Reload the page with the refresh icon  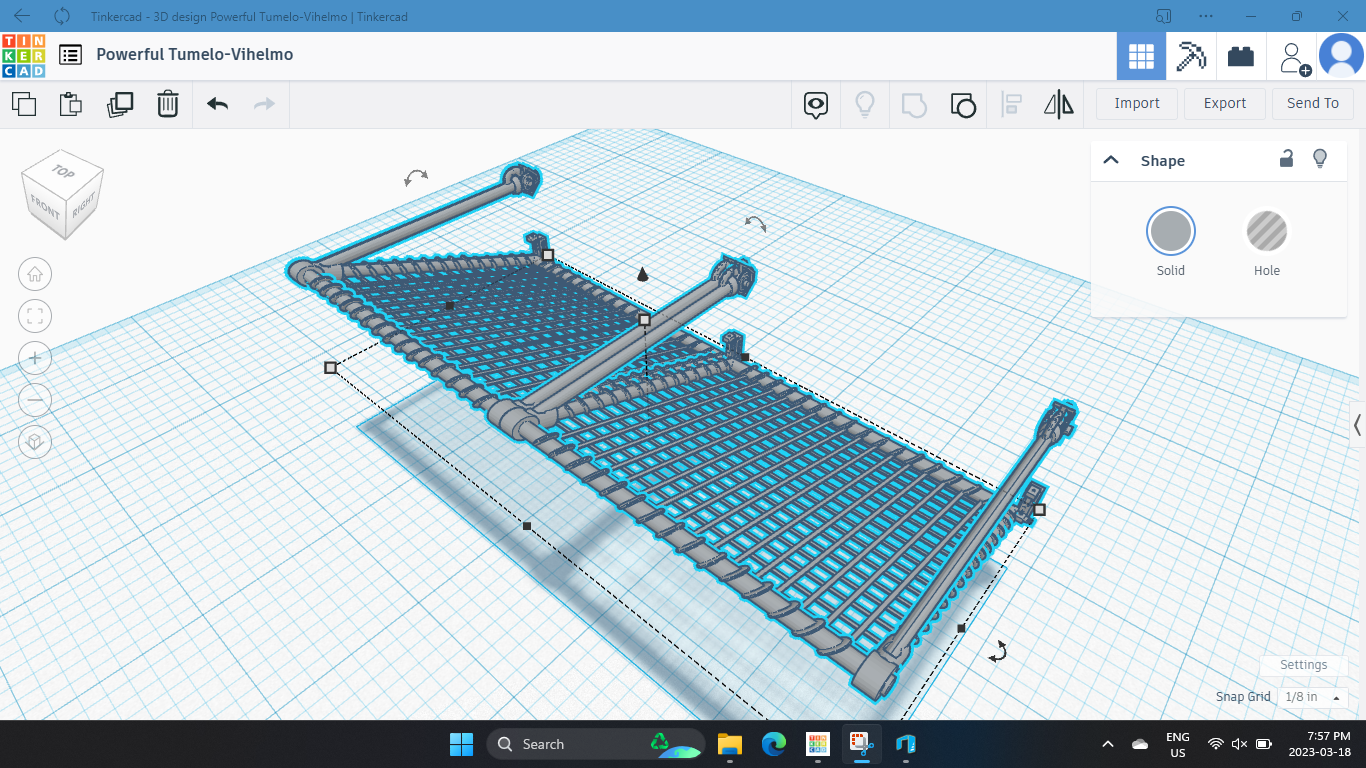62,16
